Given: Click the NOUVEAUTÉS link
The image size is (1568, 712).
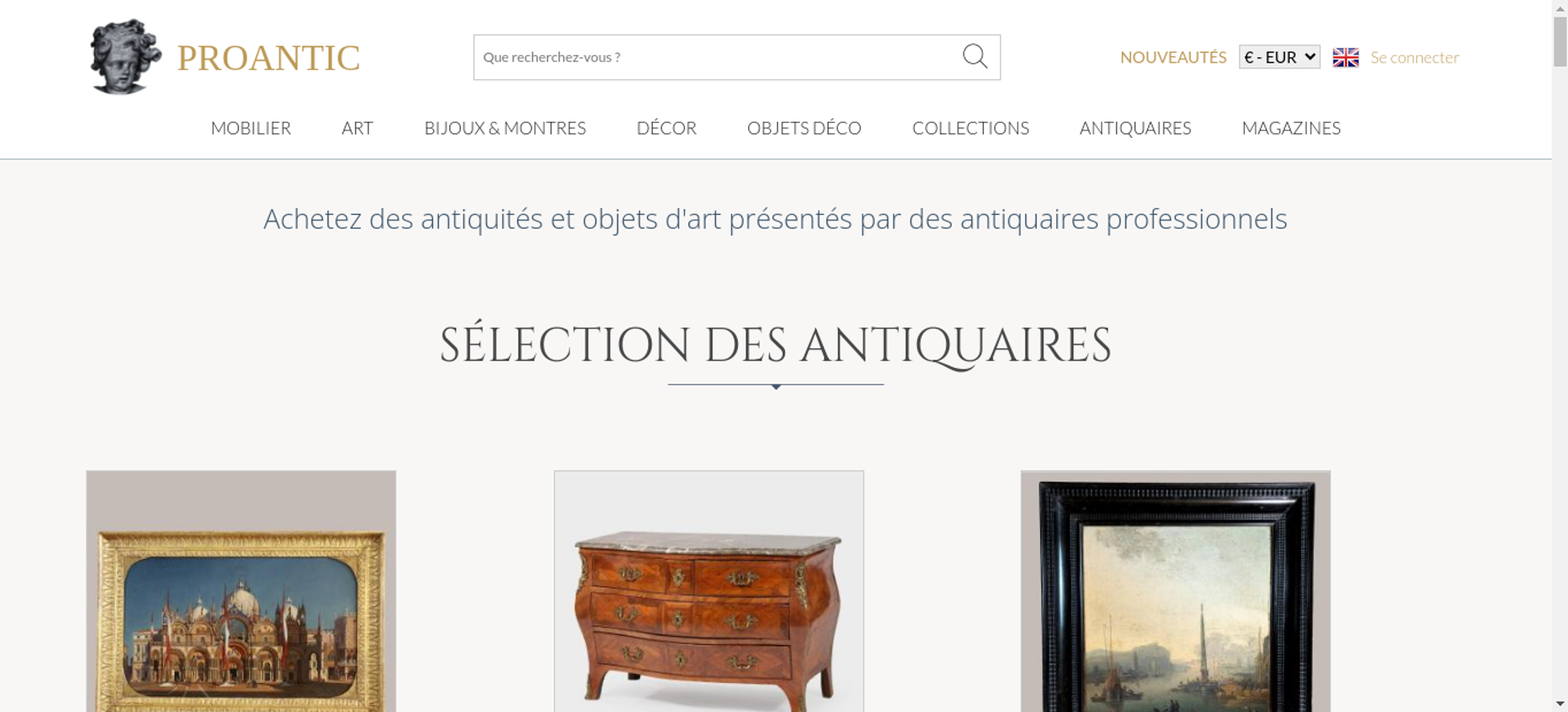Looking at the screenshot, I should (1173, 57).
